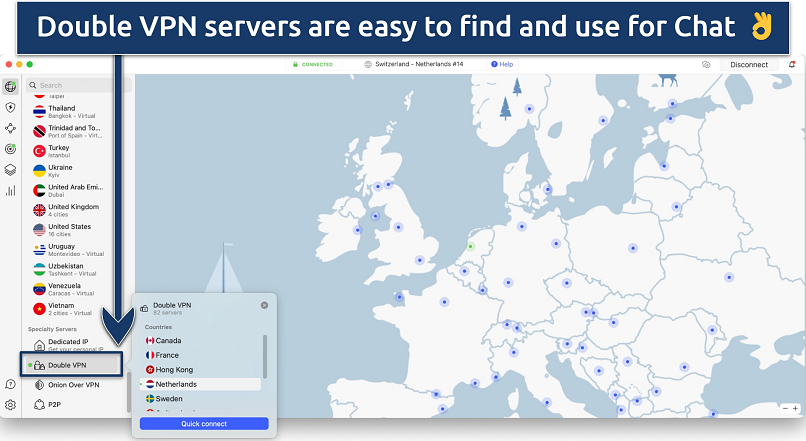Click the 'Onion Over VPN' label

[x=74, y=385]
